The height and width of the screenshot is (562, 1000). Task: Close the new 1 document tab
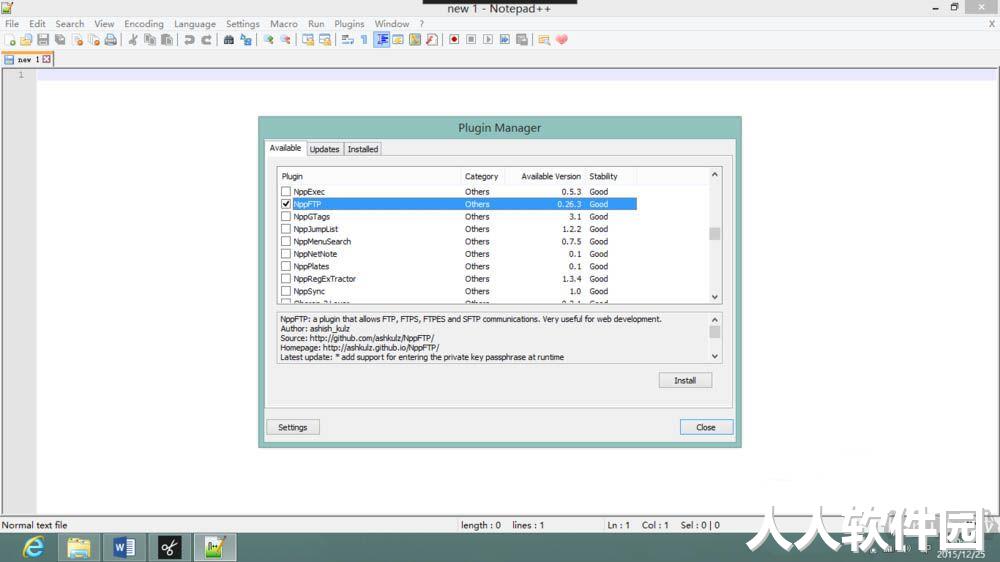point(47,59)
